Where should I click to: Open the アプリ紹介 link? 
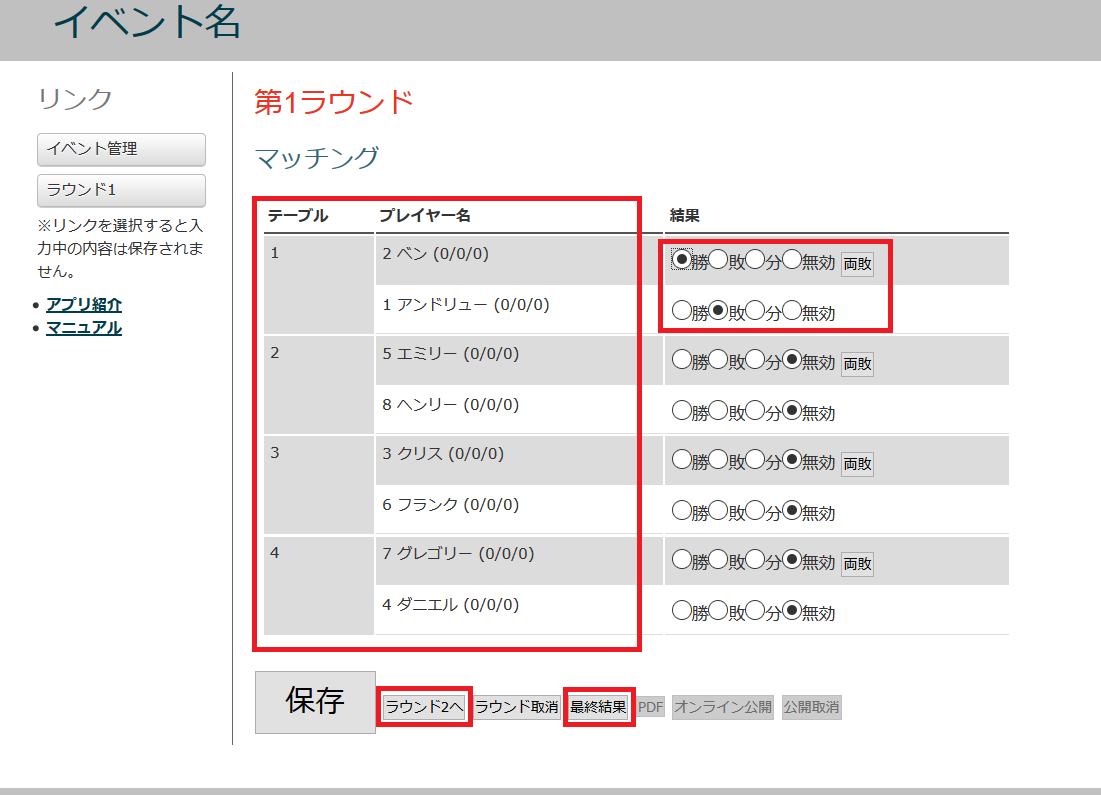(84, 305)
